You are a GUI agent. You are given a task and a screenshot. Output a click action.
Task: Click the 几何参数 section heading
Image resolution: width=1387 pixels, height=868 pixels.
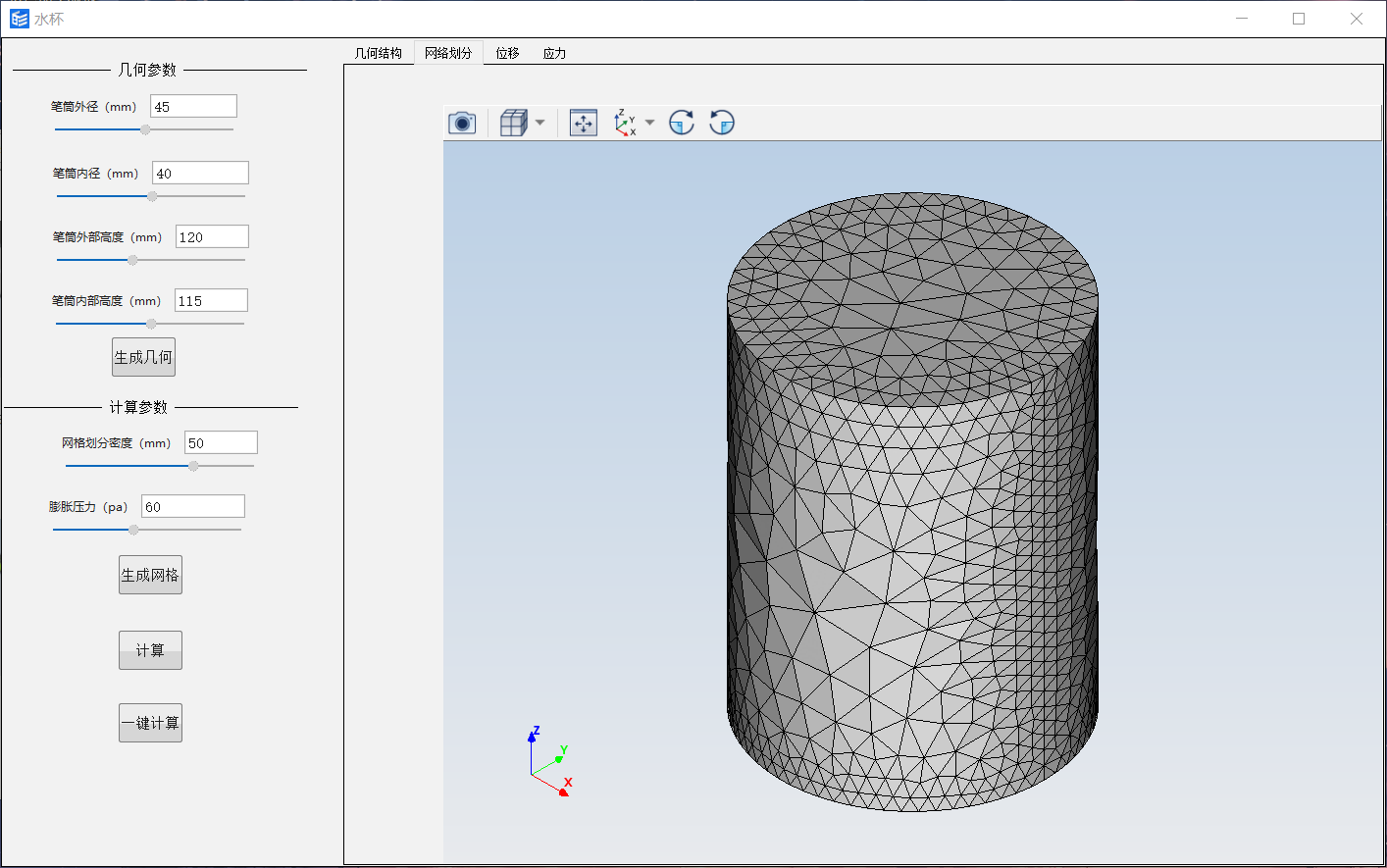pos(147,70)
